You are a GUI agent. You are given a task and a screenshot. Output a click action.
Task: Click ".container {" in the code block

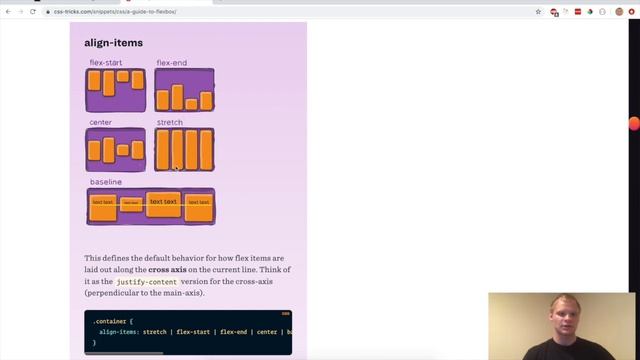coord(113,321)
